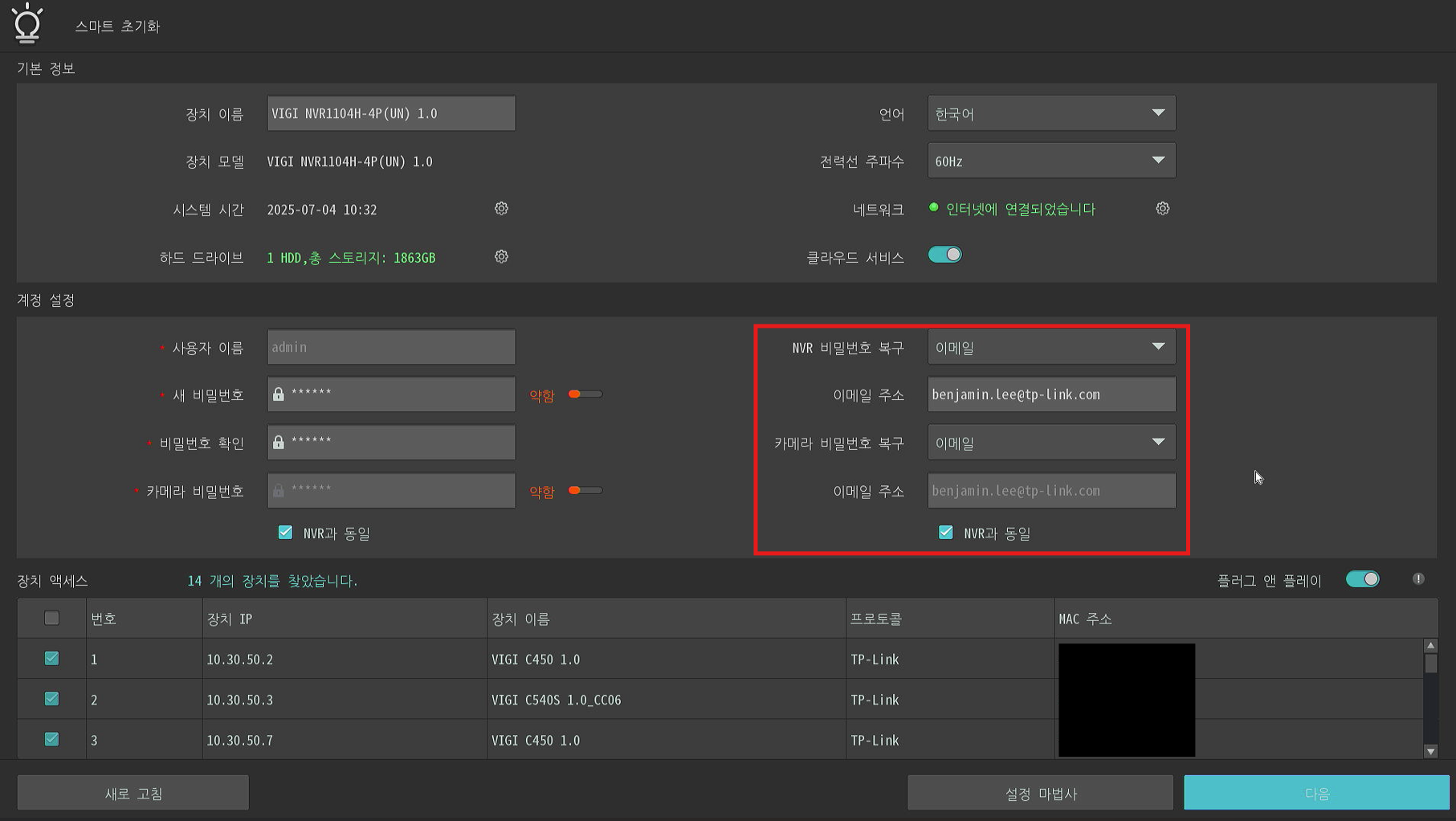This screenshot has width=1456, height=821.
Task: Click the new password field
Action: [x=391, y=394]
